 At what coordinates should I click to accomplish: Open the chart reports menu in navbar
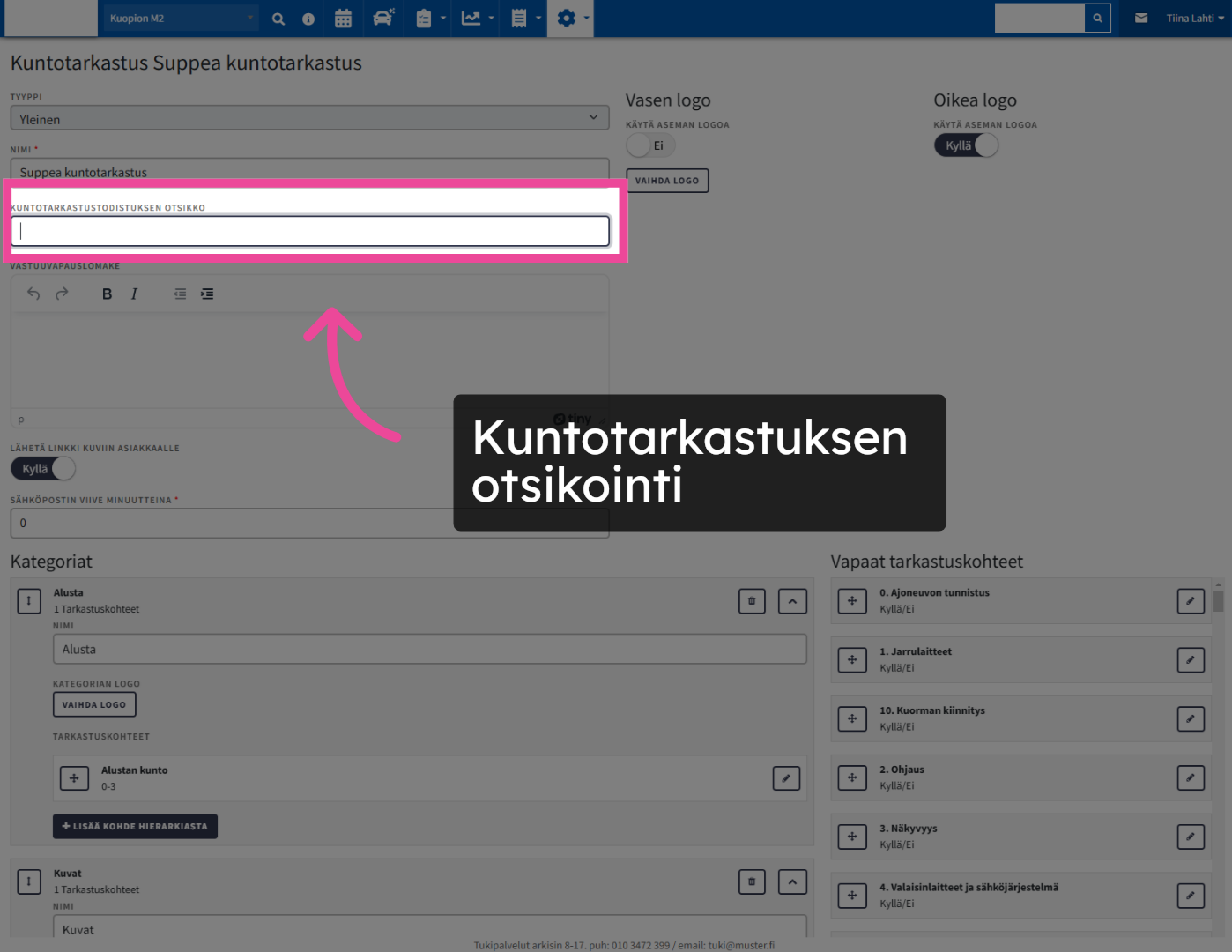[476, 19]
